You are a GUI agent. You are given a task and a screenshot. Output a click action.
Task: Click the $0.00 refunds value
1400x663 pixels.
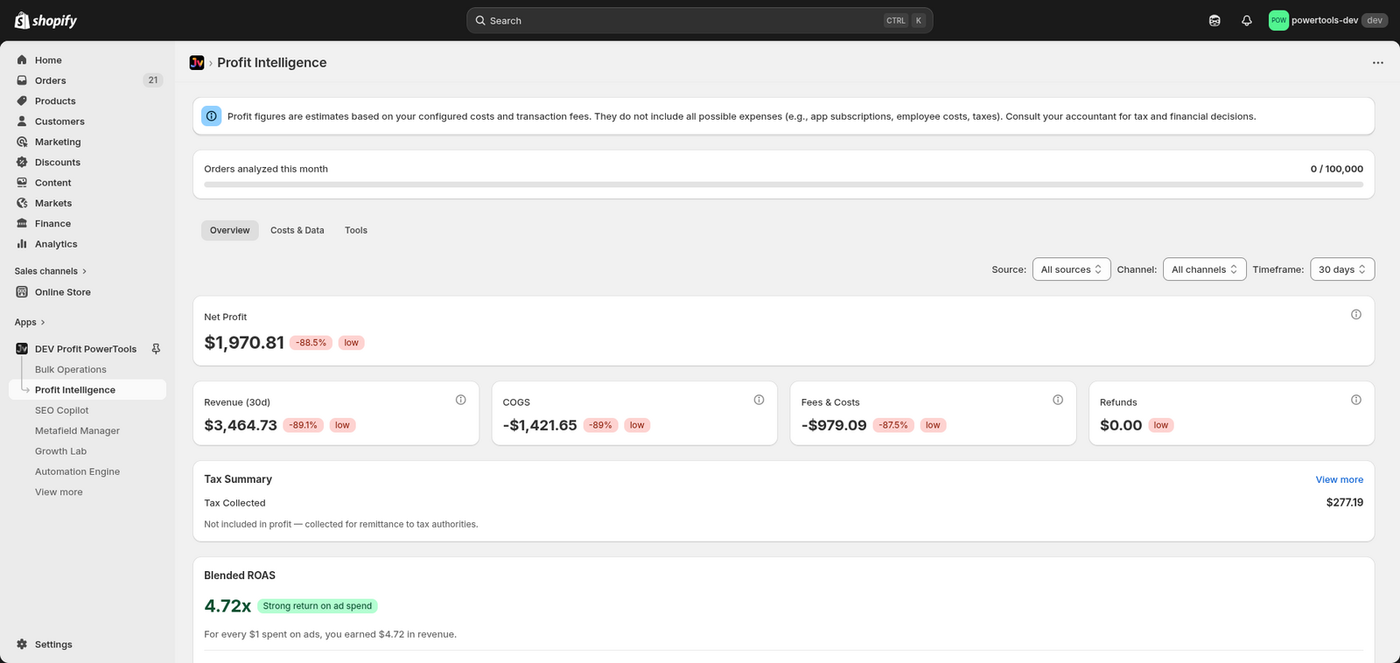[x=1121, y=425]
